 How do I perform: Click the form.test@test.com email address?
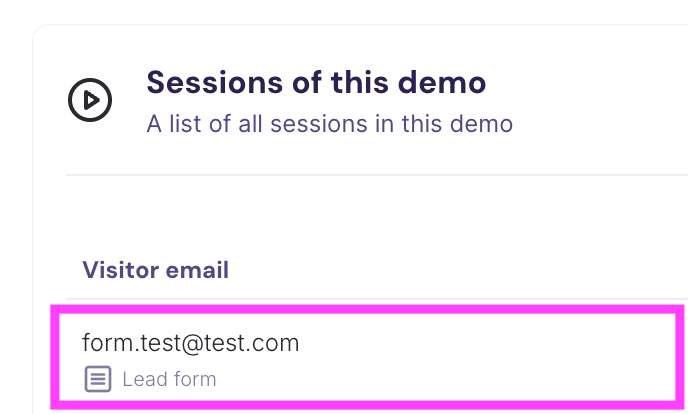point(191,343)
